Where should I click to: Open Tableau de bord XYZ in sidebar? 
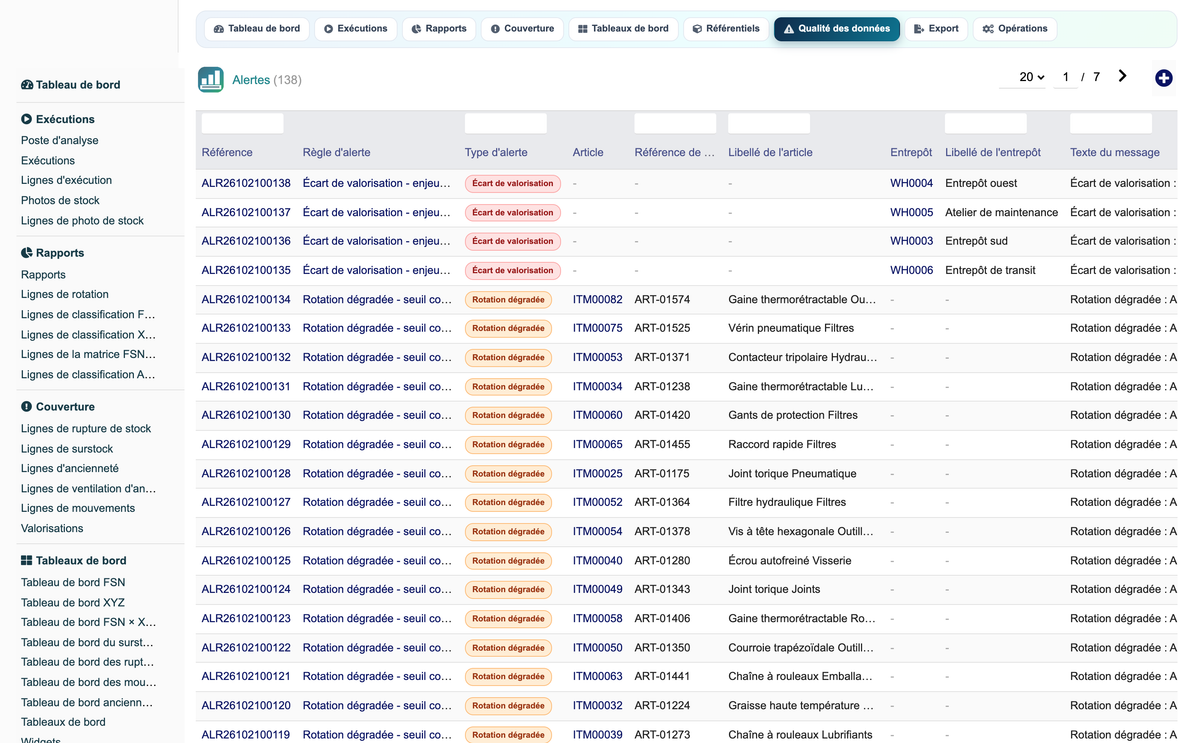click(73, 603)
